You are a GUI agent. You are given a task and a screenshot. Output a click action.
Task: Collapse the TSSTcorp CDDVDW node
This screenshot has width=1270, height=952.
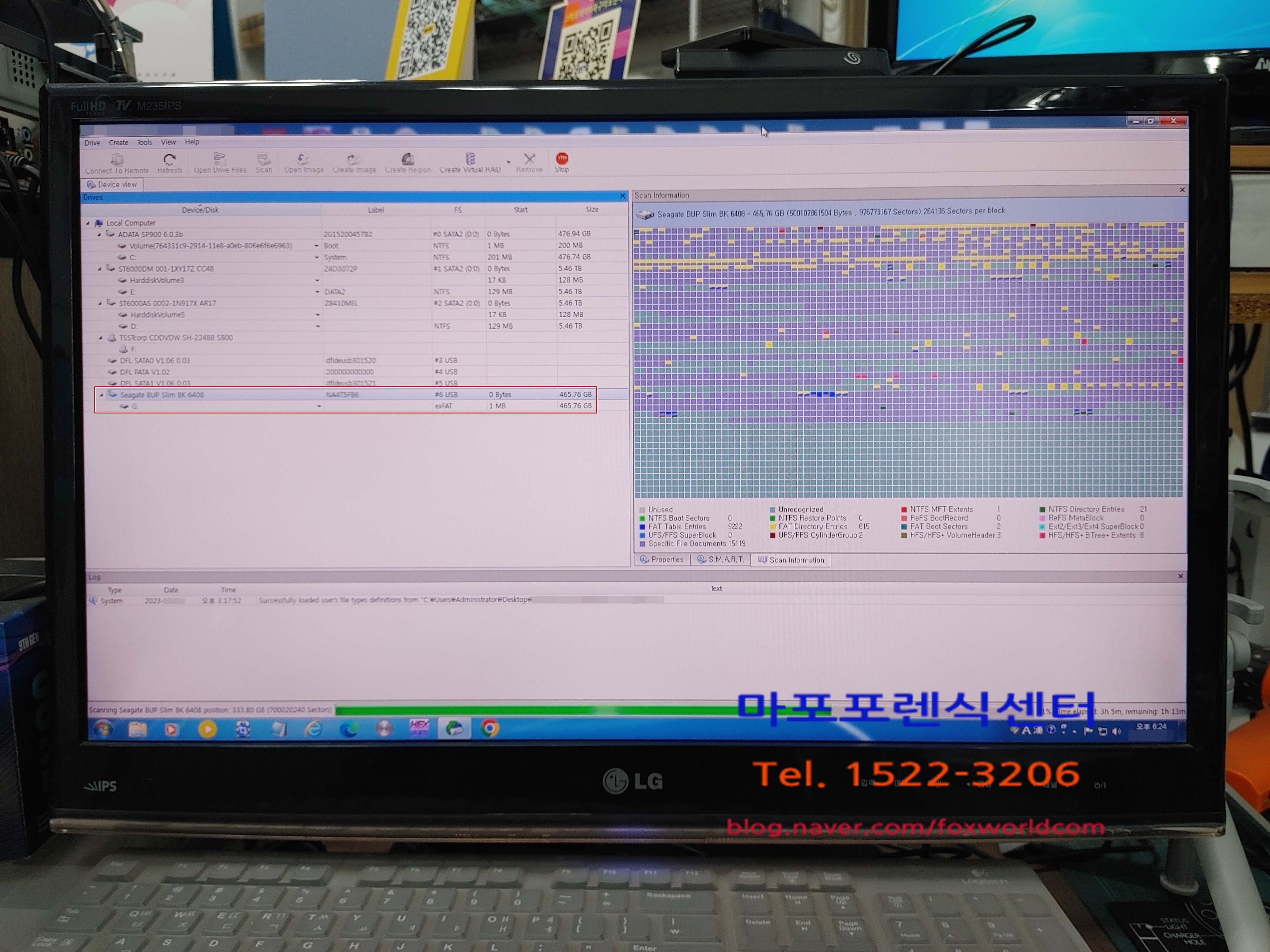pos(100,338)
